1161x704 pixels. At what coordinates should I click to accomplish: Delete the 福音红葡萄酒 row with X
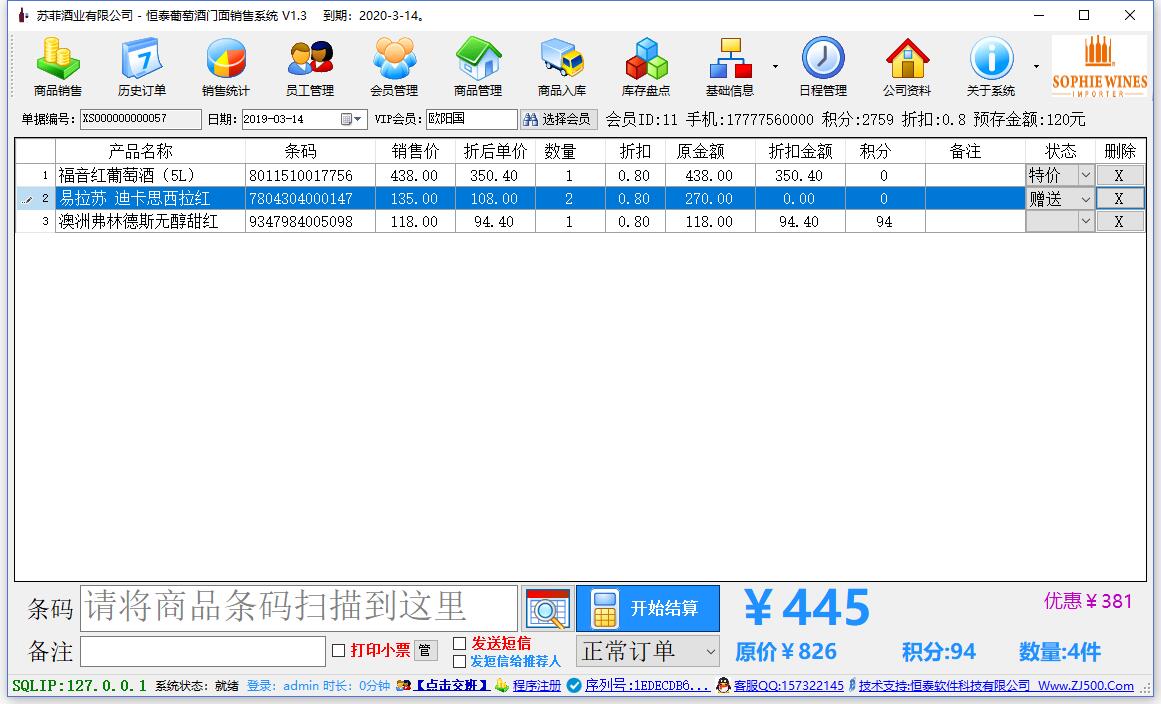(1119, 175)
